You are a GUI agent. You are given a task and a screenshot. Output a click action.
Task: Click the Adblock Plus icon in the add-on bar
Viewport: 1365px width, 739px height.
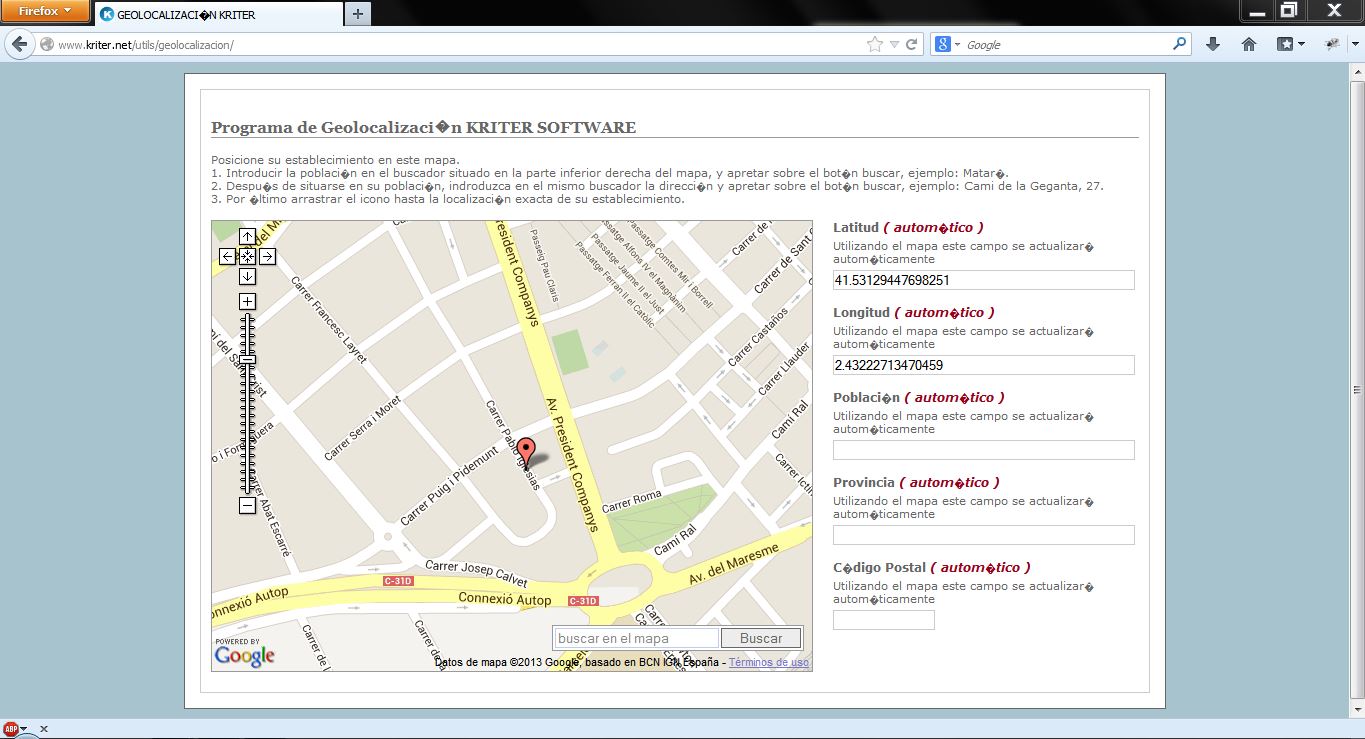[x=11, y=729]
